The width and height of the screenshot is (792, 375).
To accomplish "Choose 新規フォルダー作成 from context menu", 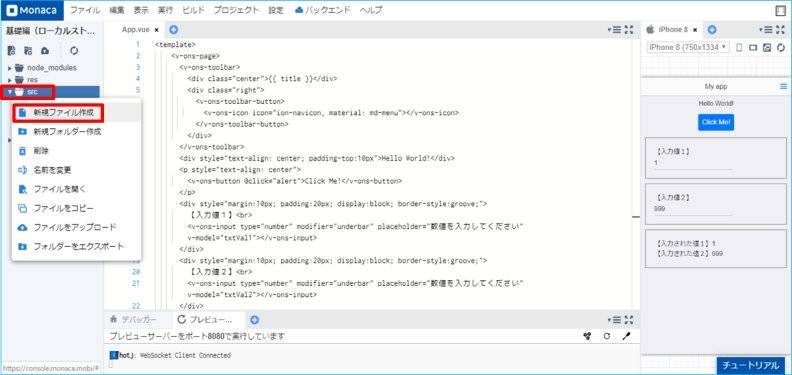I will pos(76,132).
